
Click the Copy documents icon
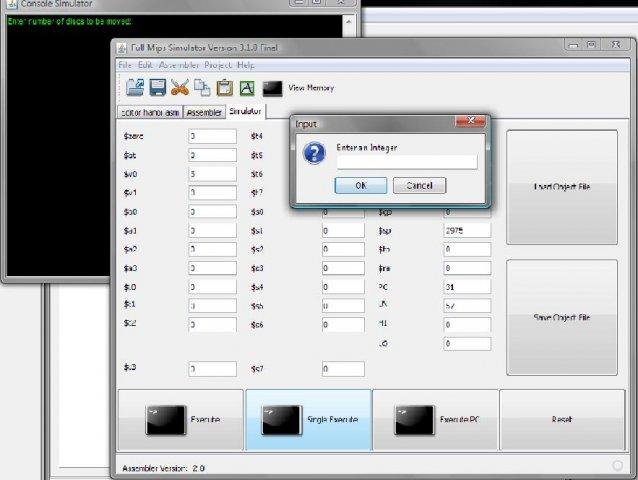tap(202, 87)
